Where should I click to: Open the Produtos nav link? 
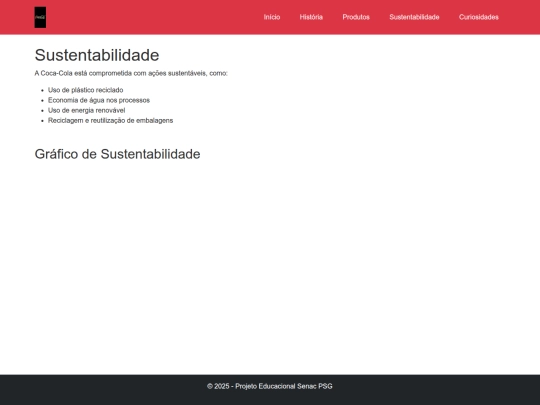[x=356, y=17]
